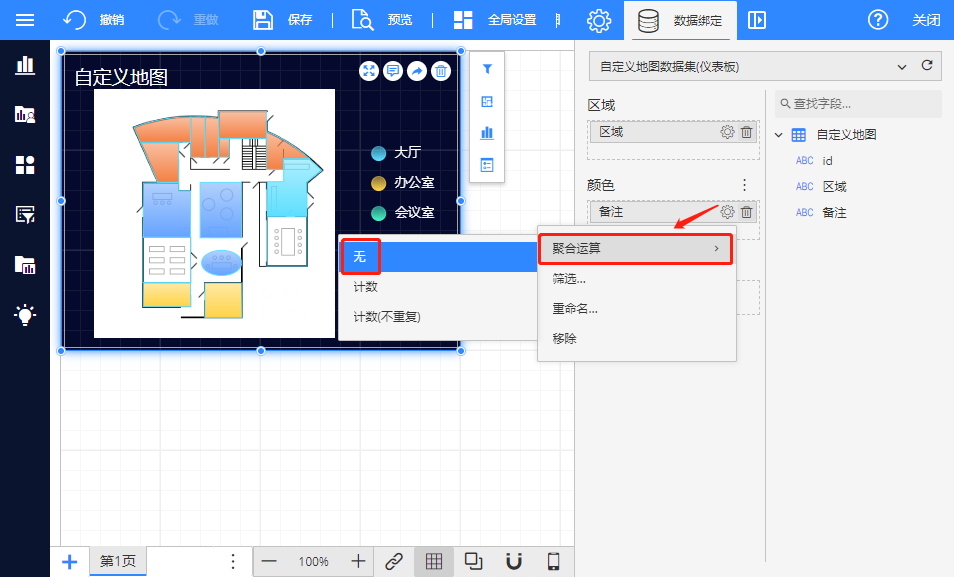Toggle mobile layout view icon

point(553,561)
